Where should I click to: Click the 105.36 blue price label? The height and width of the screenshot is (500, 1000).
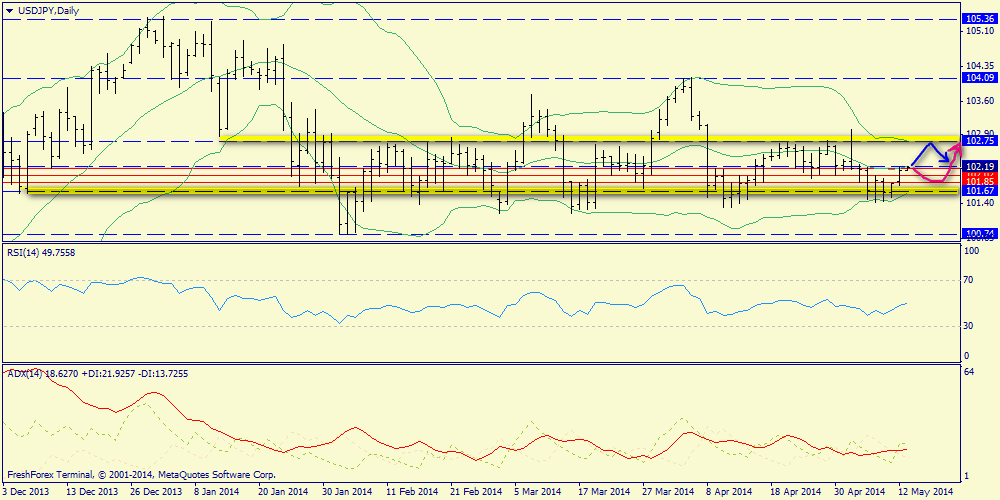tap(978, 20)
